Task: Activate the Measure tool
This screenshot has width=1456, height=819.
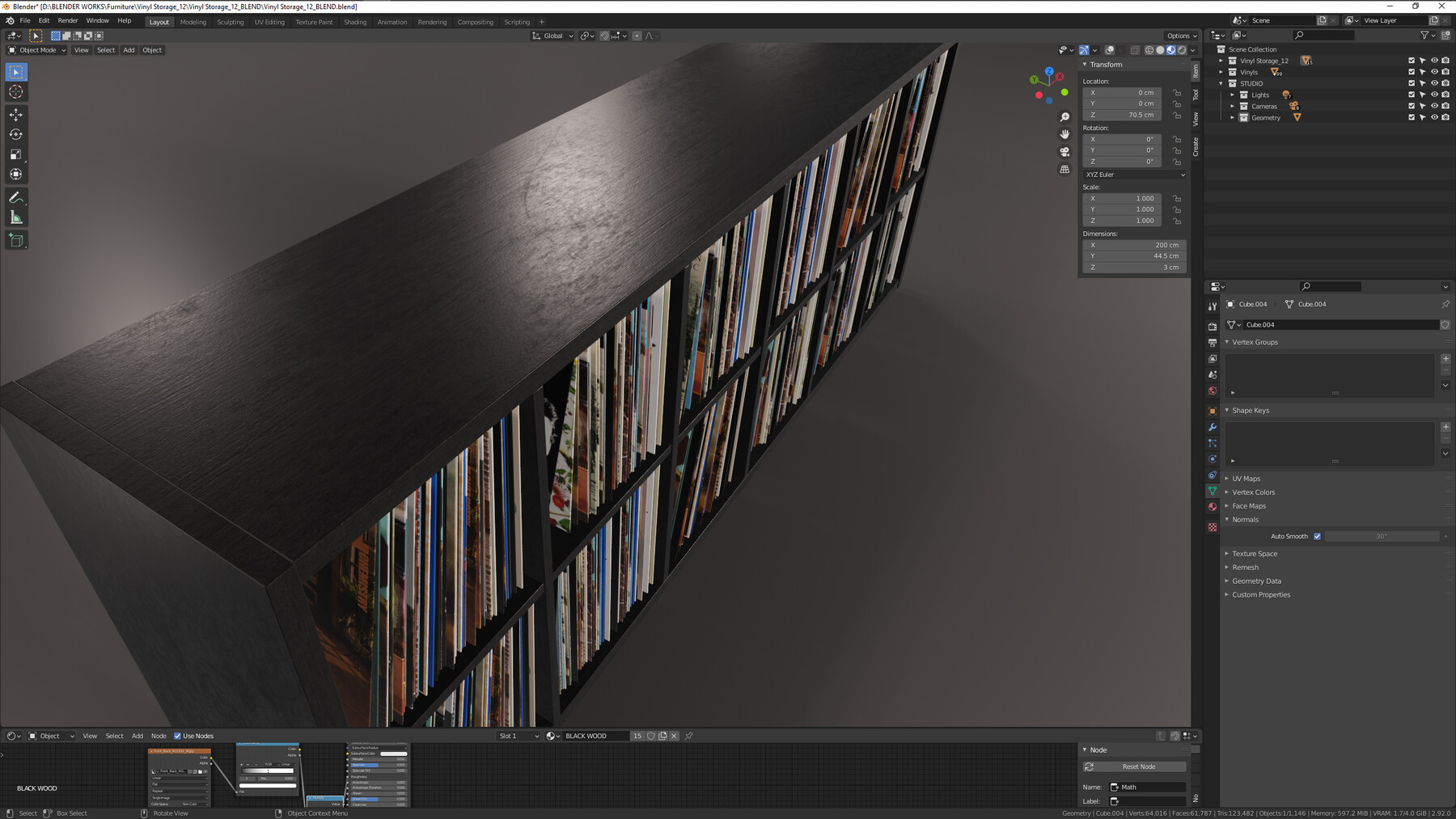Action: (x=16, y=216)
